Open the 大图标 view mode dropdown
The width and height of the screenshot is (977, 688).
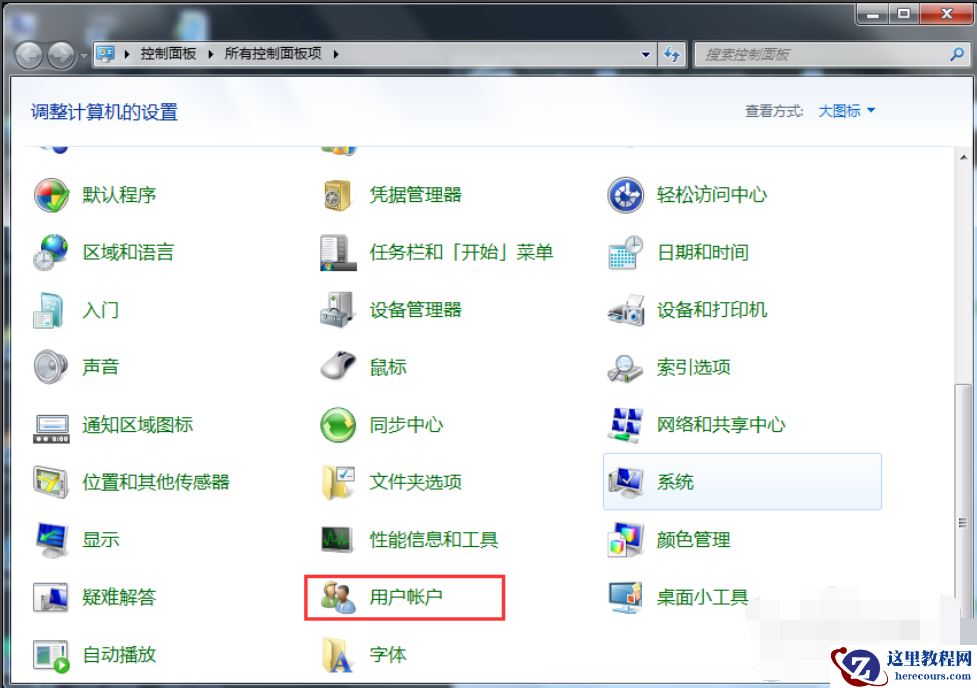(x=845, y=111)
